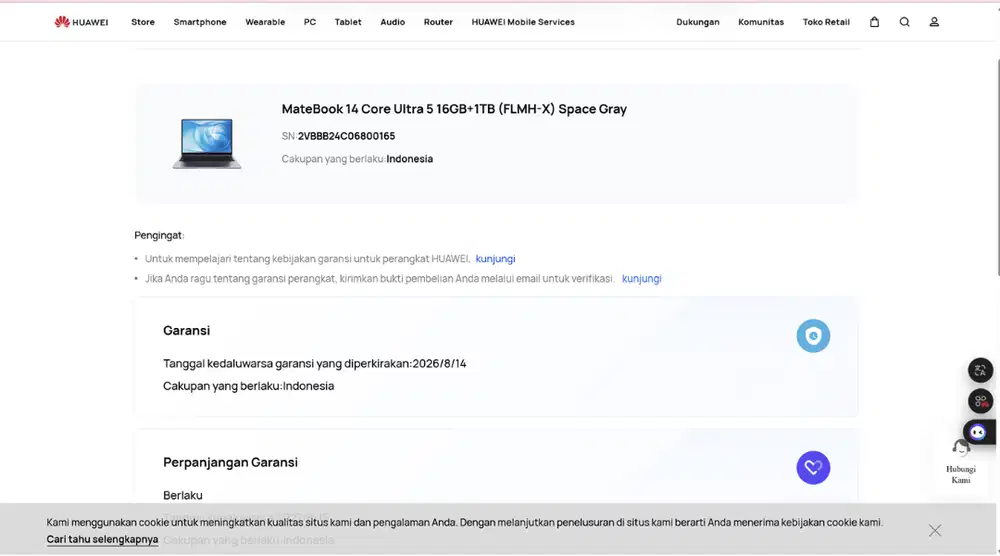Open HUAWEI Mobile Services menu

pos(523,22)
